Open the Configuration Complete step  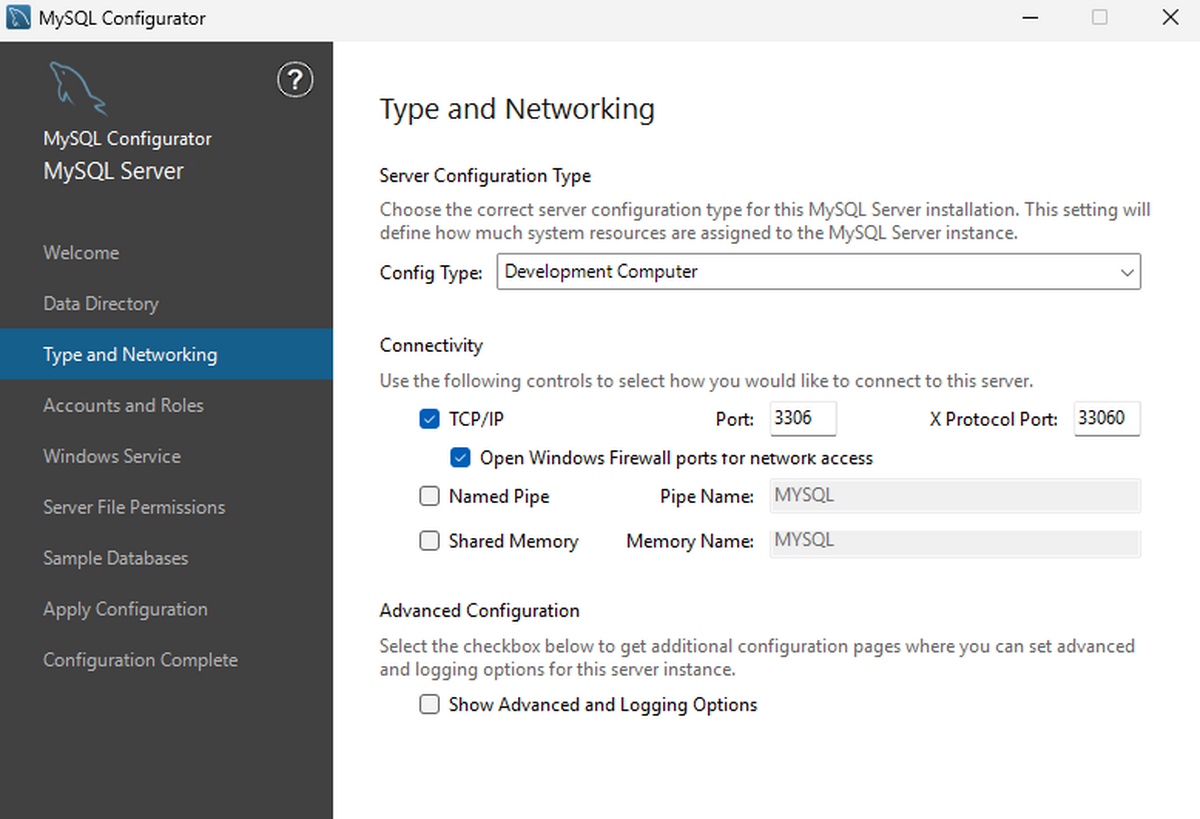(166, 661)
